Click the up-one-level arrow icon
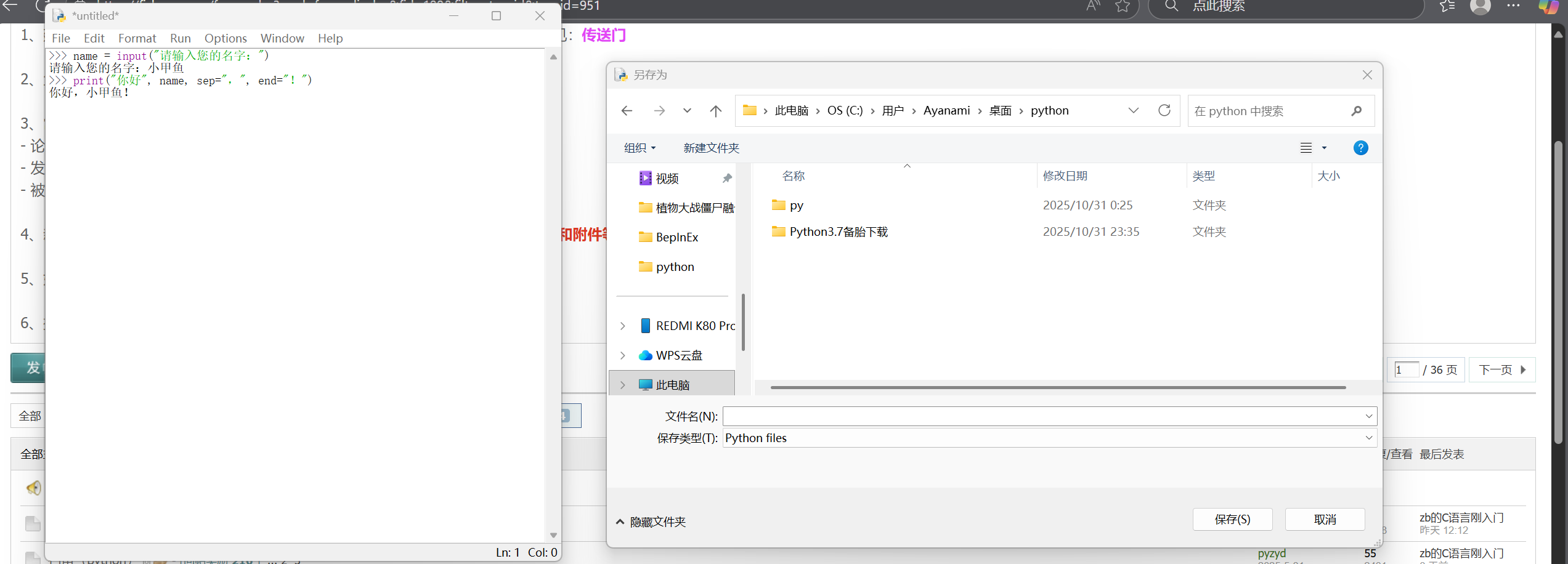 point(715,111)
